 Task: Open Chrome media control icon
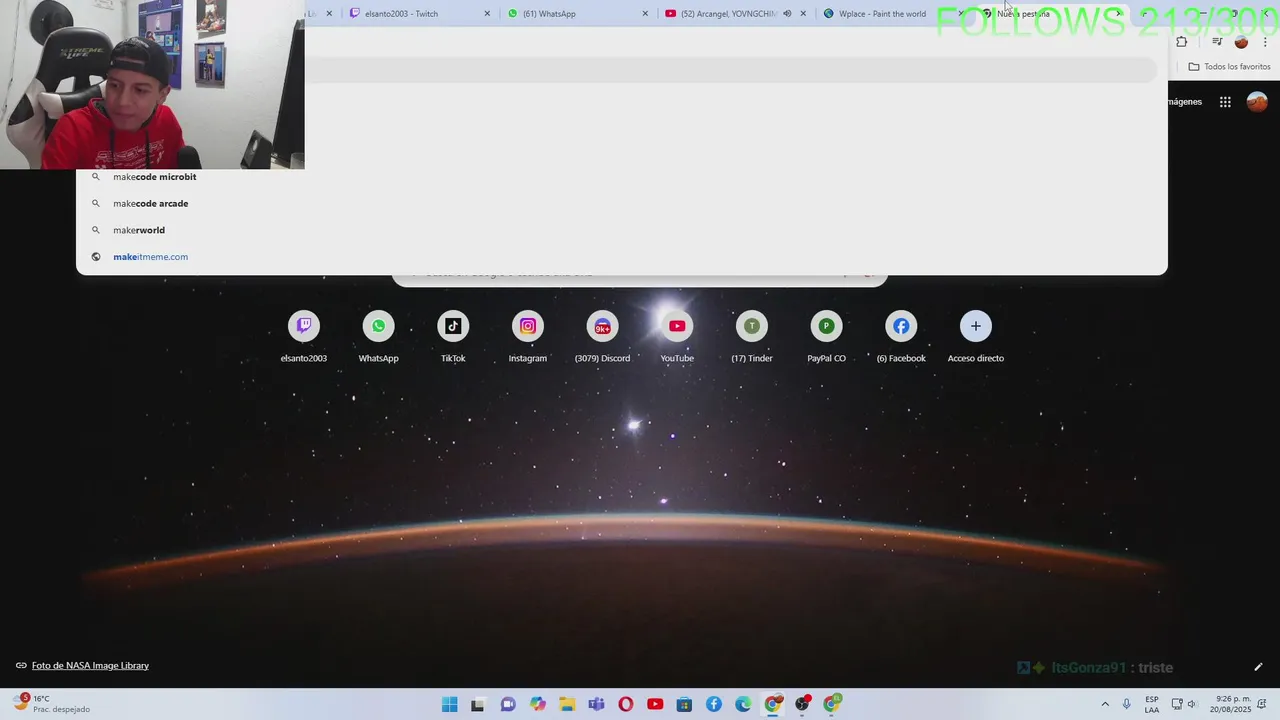[x=1217, y=41]
